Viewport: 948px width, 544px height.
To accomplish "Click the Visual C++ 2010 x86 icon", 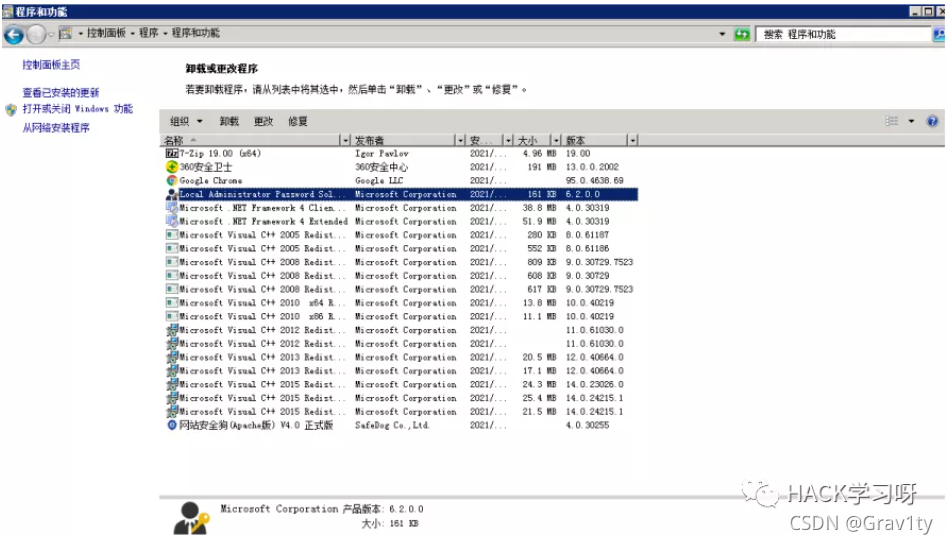I will click(x=172, y=316).
